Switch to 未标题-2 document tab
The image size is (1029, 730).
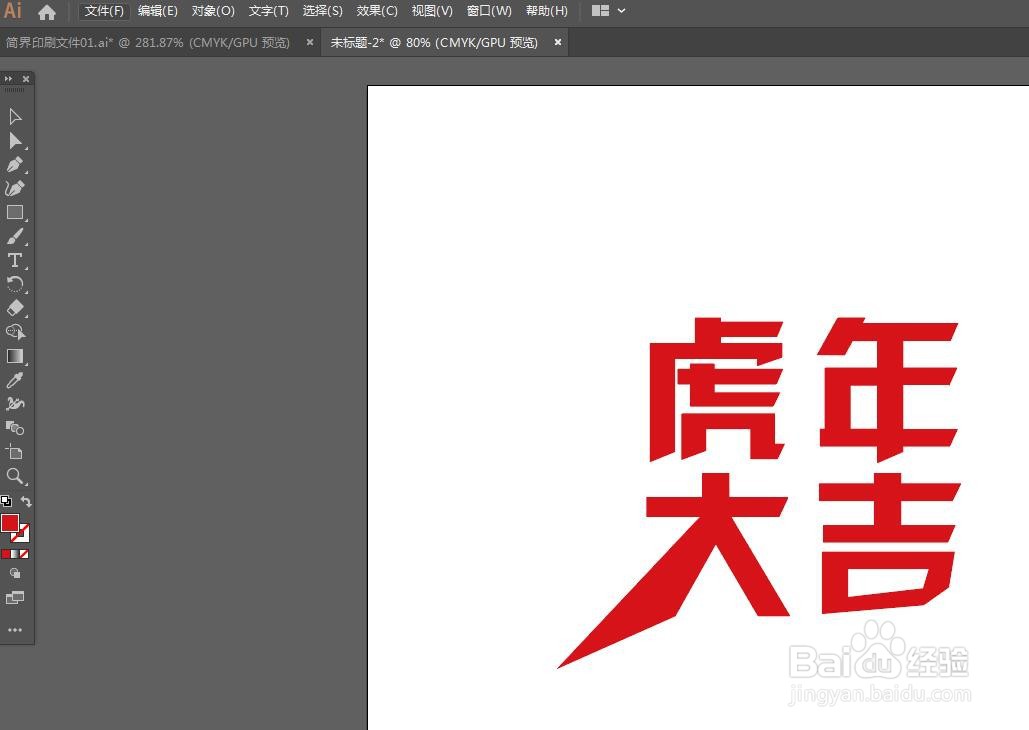point(434,43)
